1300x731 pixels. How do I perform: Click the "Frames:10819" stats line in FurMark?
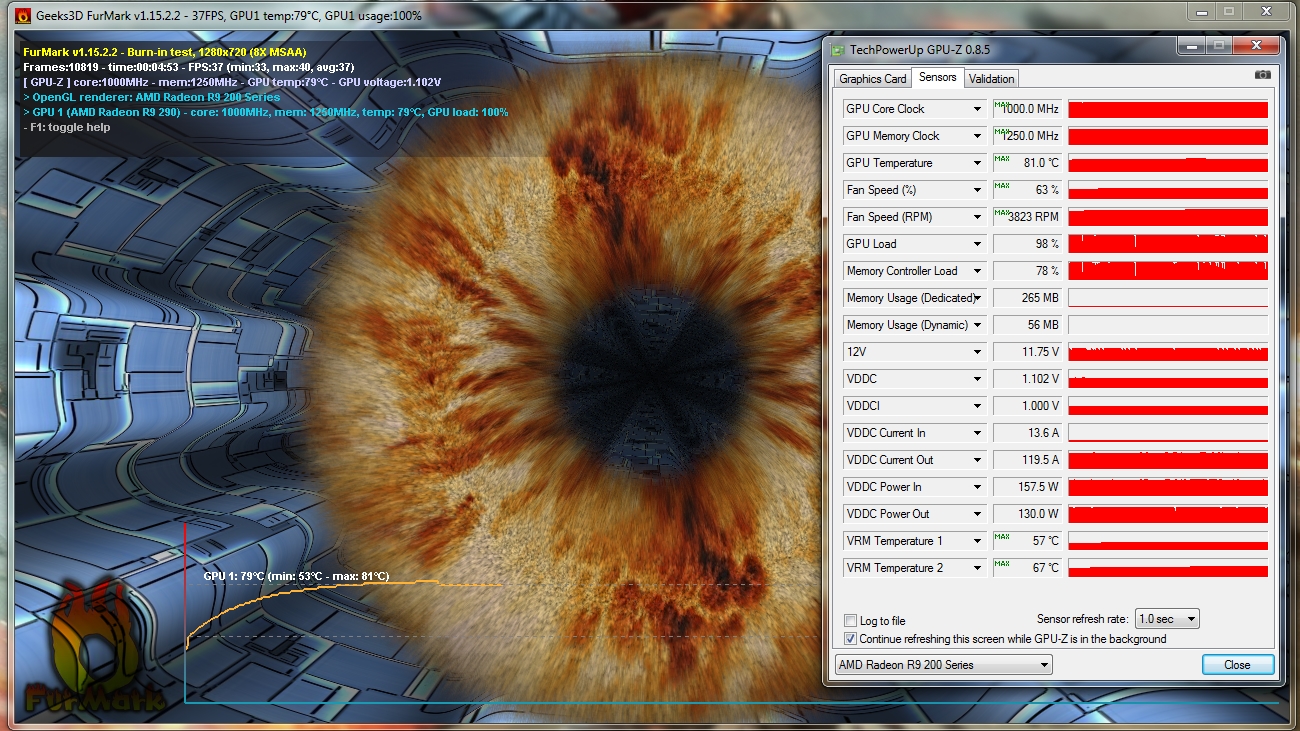[189, 67]
